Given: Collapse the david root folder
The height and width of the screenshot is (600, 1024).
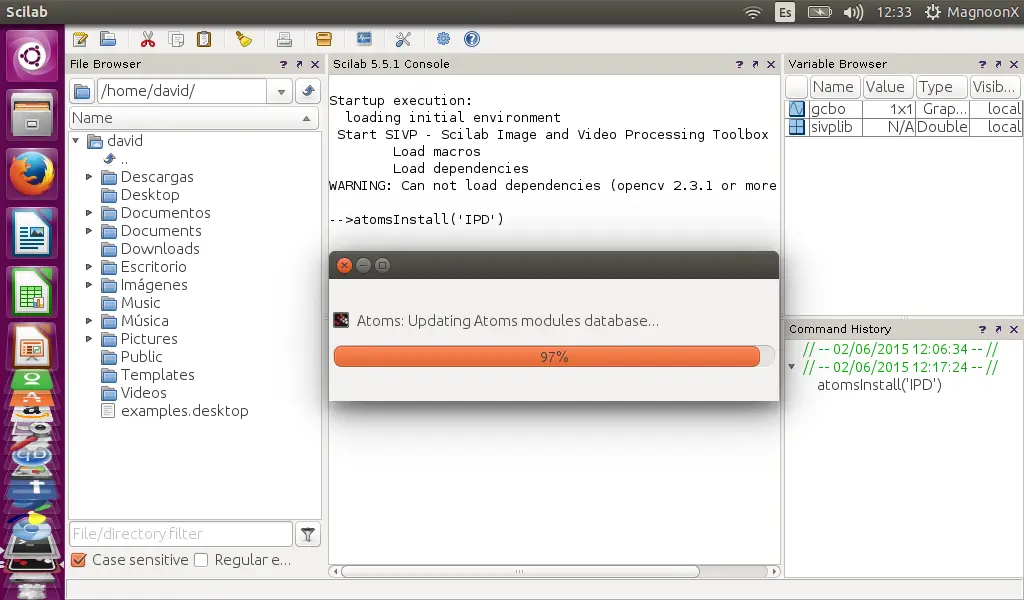Looking at the screenshot, I should pos(76,140).
